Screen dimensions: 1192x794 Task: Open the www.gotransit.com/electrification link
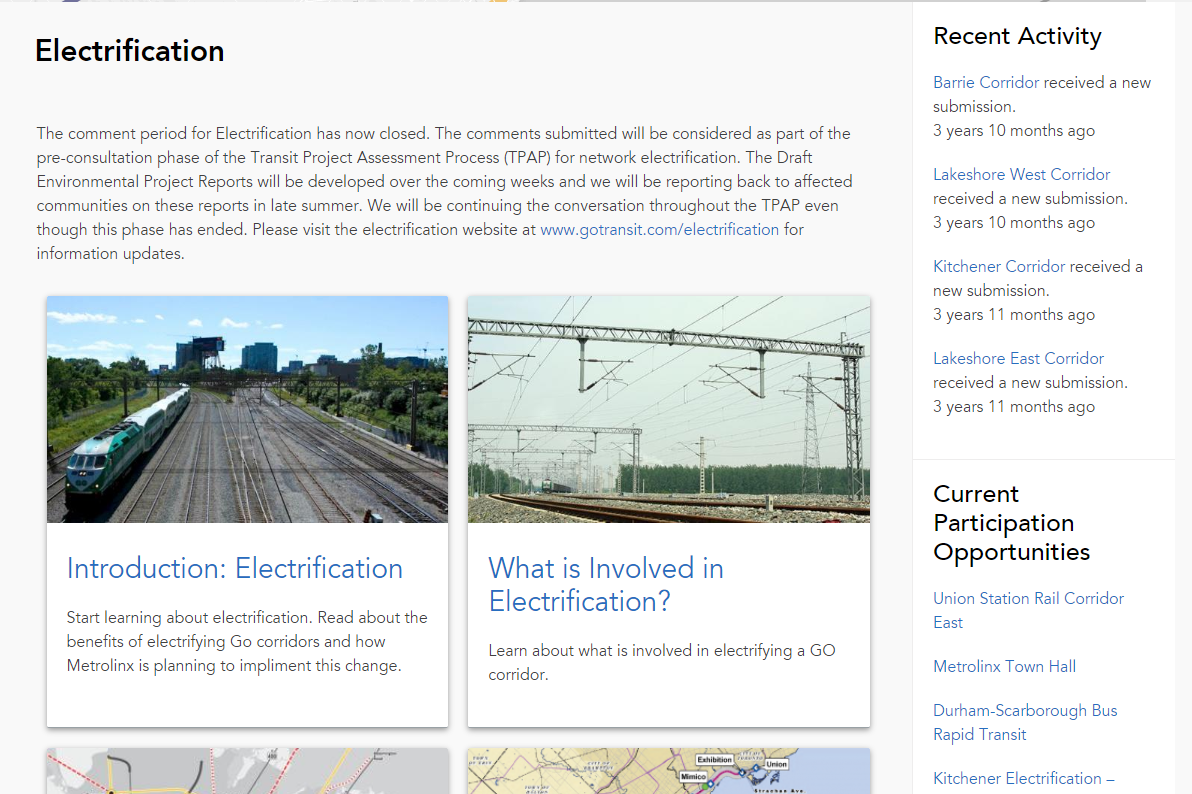(659, 229)
